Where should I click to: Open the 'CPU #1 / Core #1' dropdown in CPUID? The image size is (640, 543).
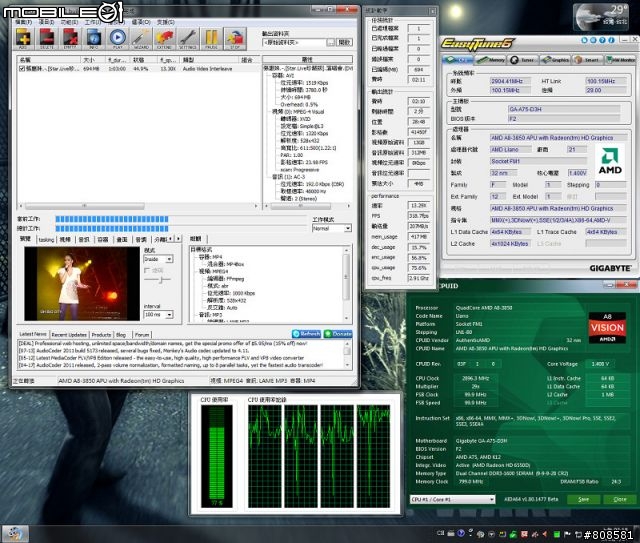452,499
